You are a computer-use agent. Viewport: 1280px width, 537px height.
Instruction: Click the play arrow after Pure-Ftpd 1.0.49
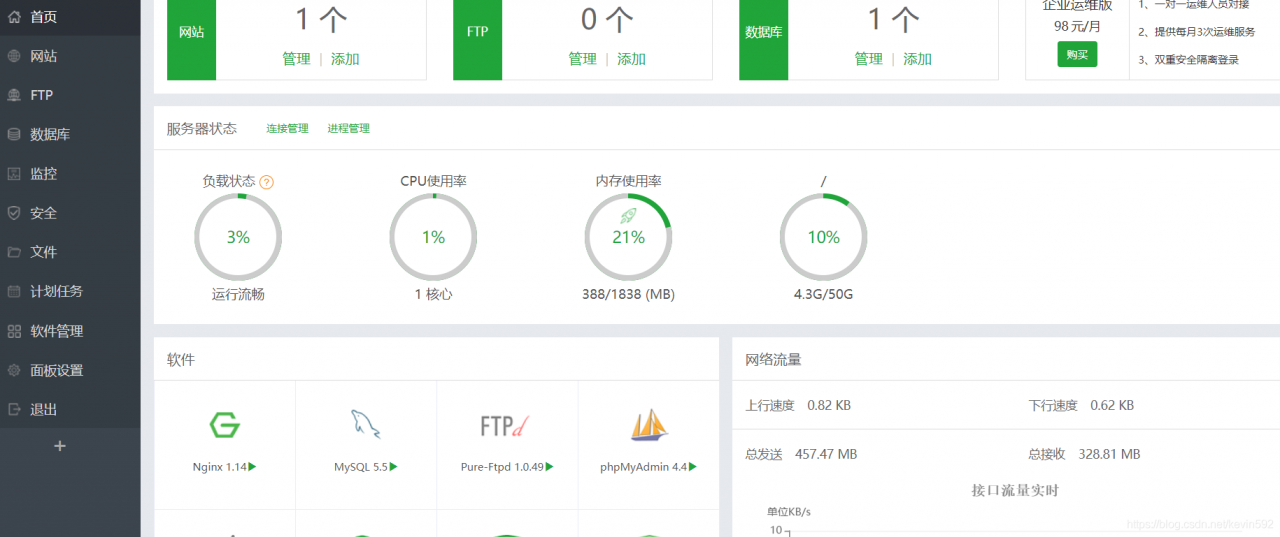(550, 466)
